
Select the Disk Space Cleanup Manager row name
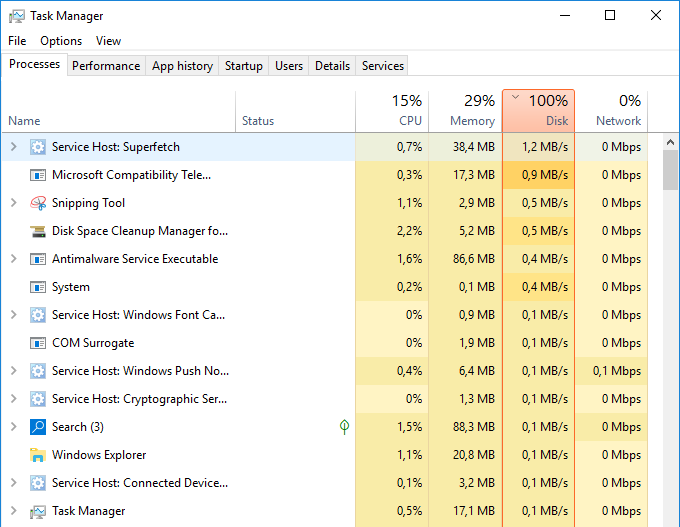(140, 231)
